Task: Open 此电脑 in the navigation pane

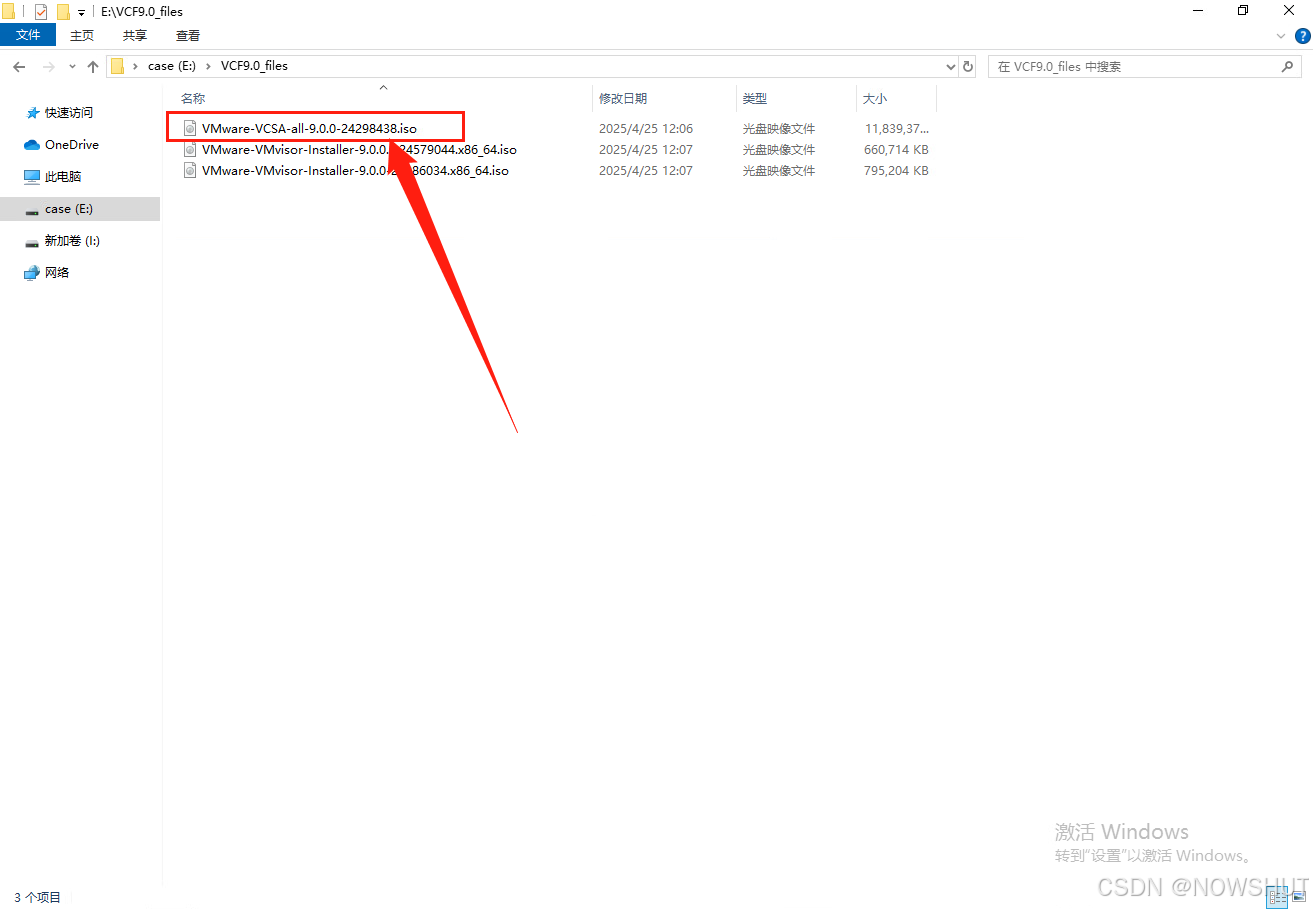Action: (x=53, y=177)
